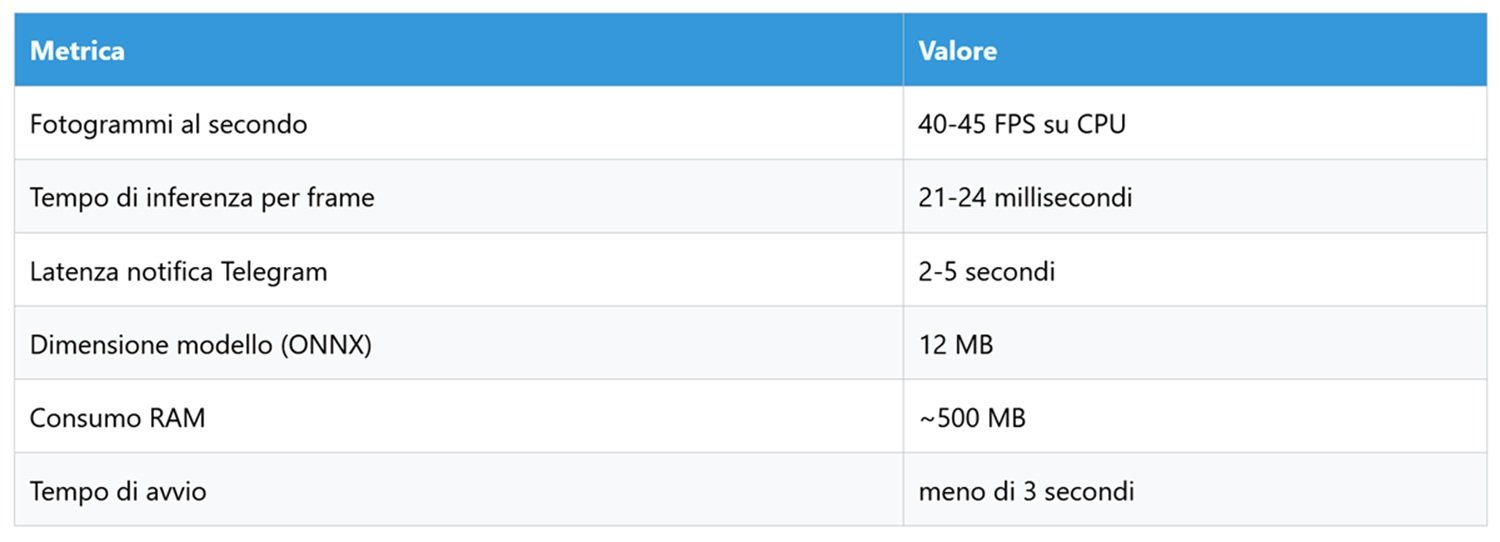
Task: Select the ~500 MB value cell
Action: pos(1195,416)
